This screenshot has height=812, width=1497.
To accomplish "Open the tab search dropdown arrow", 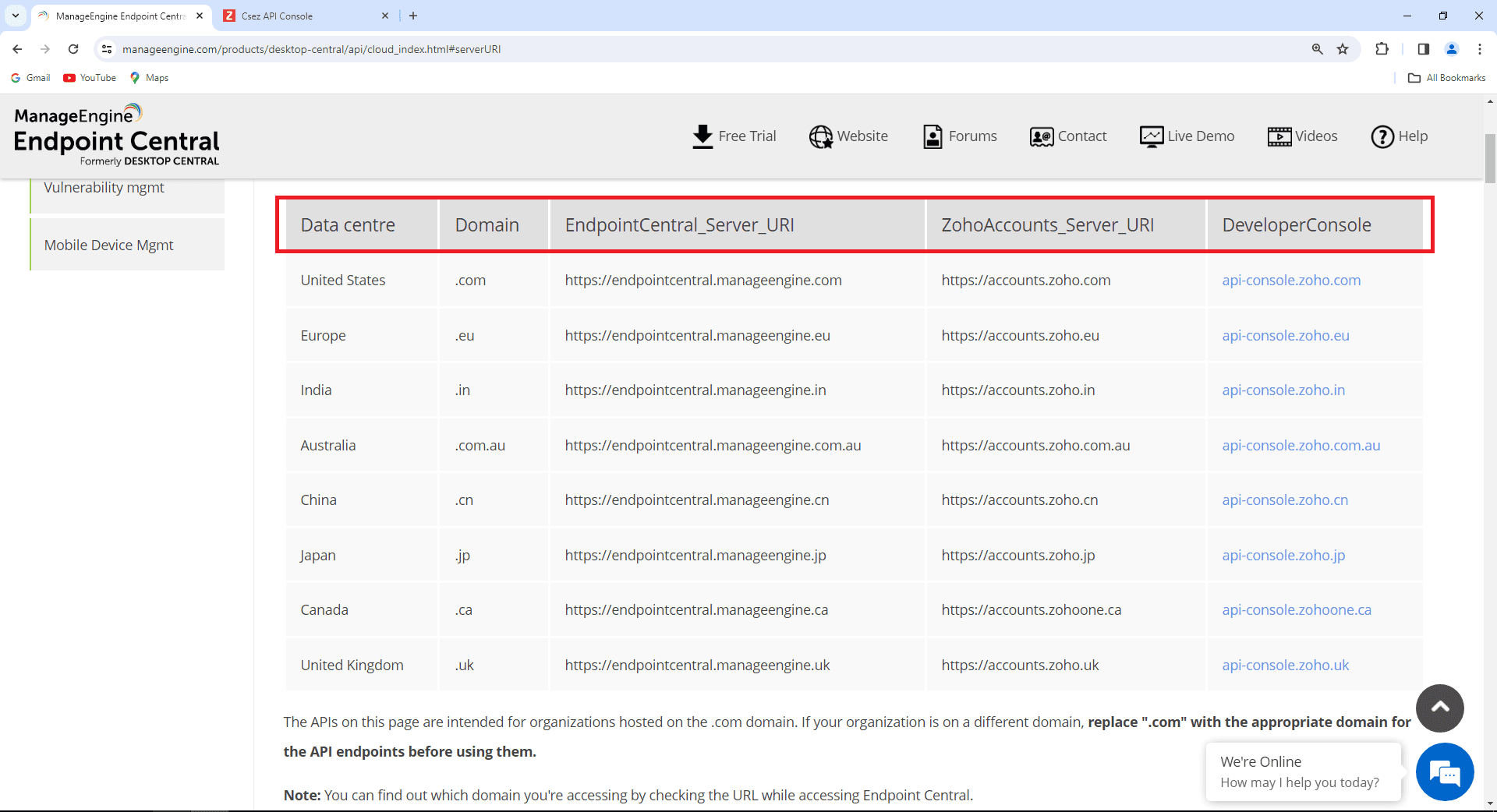I will point(16,16).
